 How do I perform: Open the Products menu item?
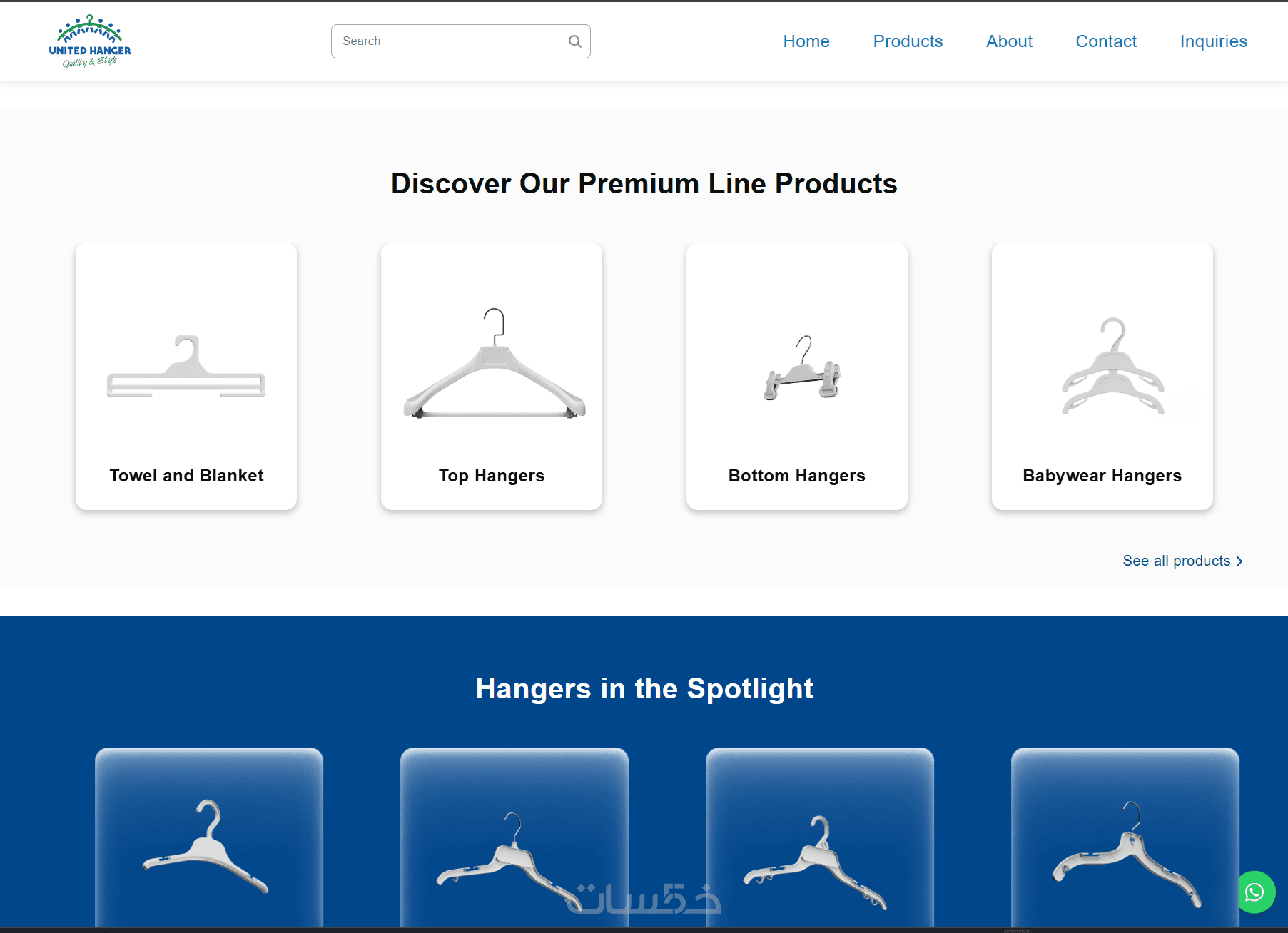click(x=908, y=41)
